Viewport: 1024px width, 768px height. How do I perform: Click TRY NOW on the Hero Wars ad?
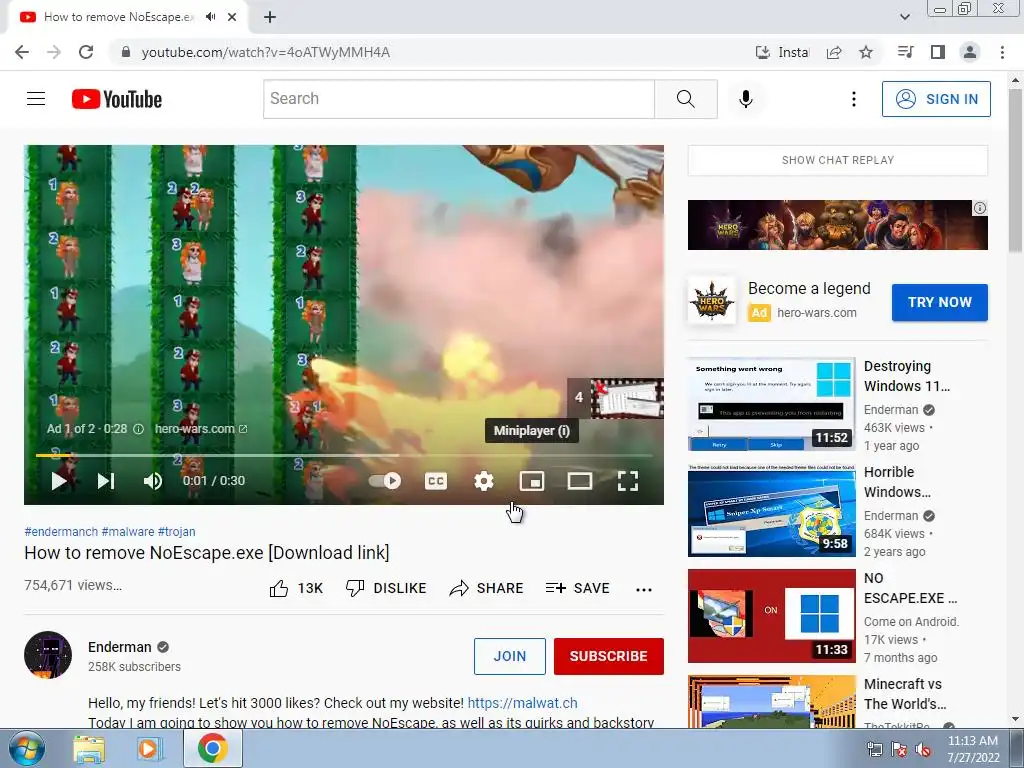pyautogui.click(x=940, y=302)
